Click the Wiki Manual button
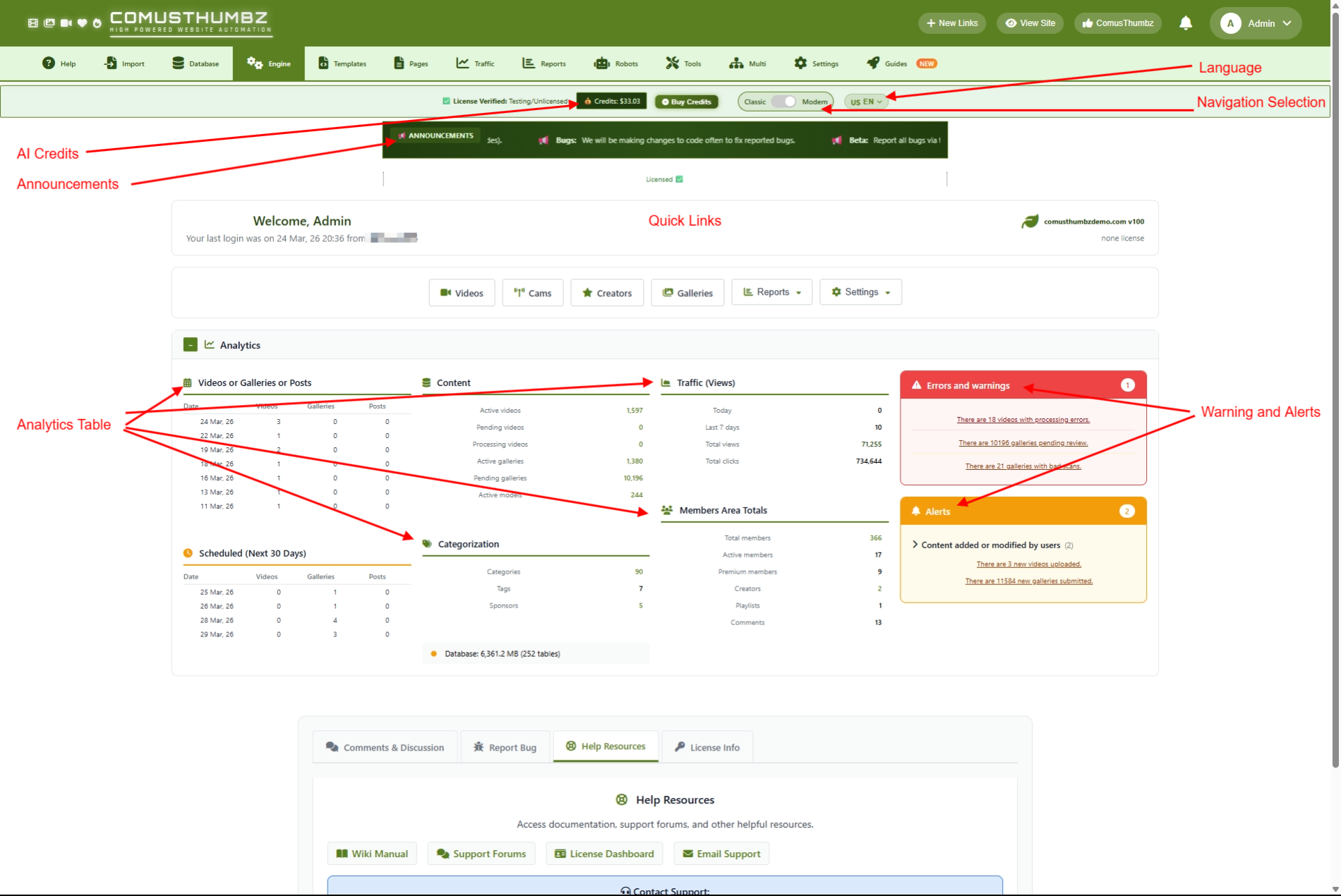This screenshot has height=896, width=1341. pyautogui.click(x=372, y=854)
